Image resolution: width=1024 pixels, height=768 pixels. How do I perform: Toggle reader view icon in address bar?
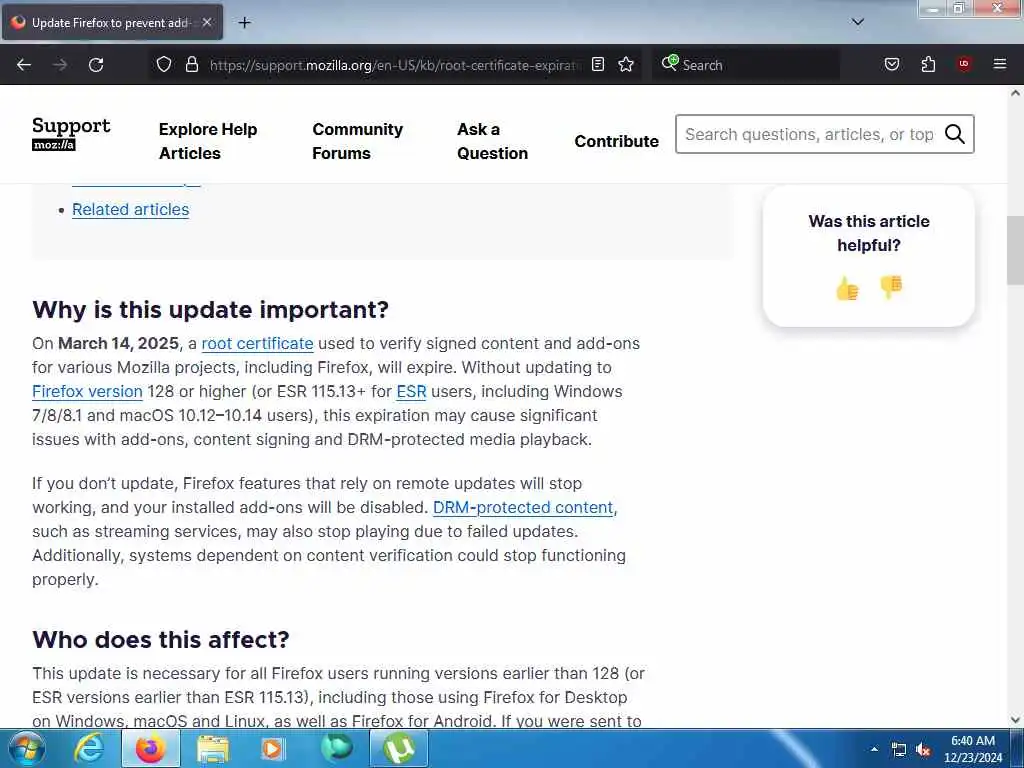tap(598, 64)
